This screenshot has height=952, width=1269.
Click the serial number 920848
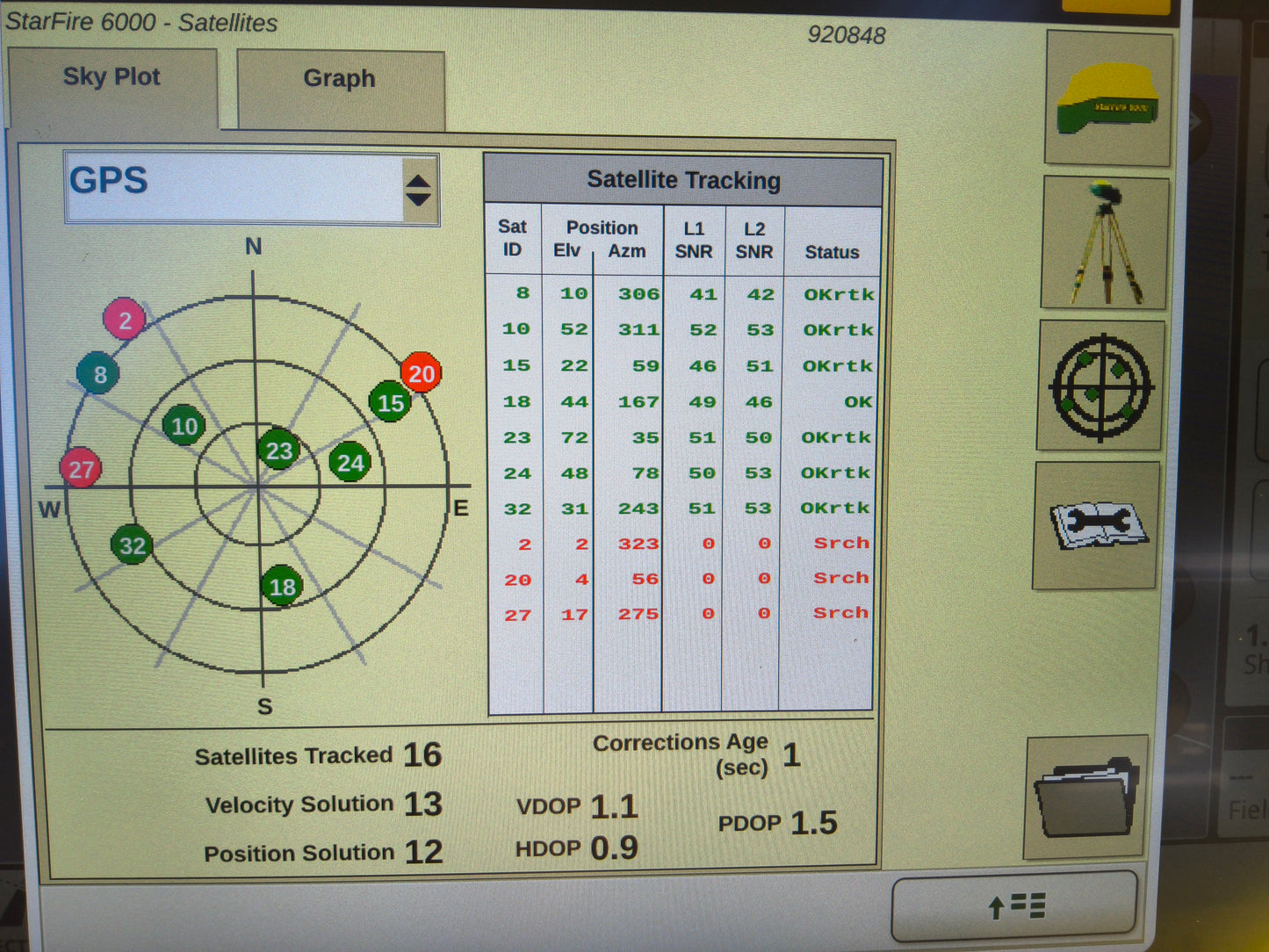click(847, 35)
